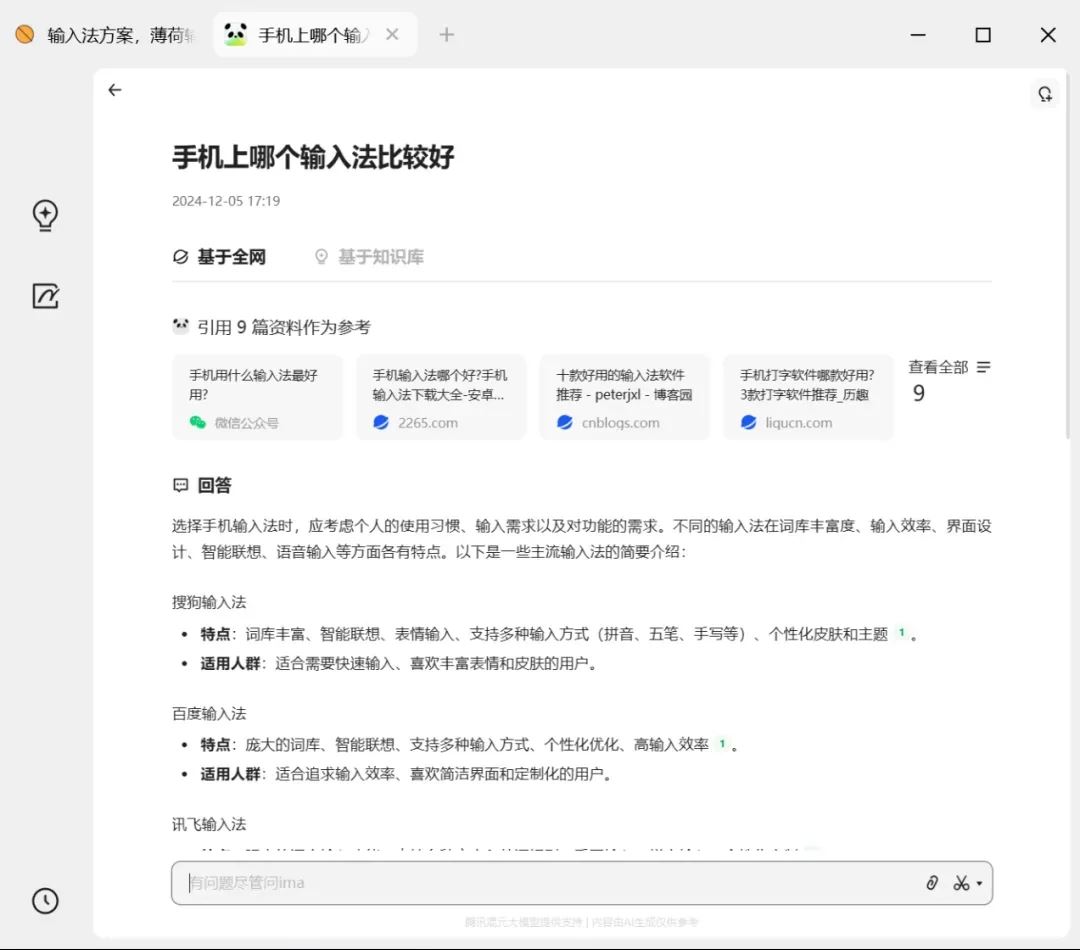Open the new note editing icon in sidebar
Viewport: 1080px width, 950px height.
pyautogui.click(x=45, y=296)
